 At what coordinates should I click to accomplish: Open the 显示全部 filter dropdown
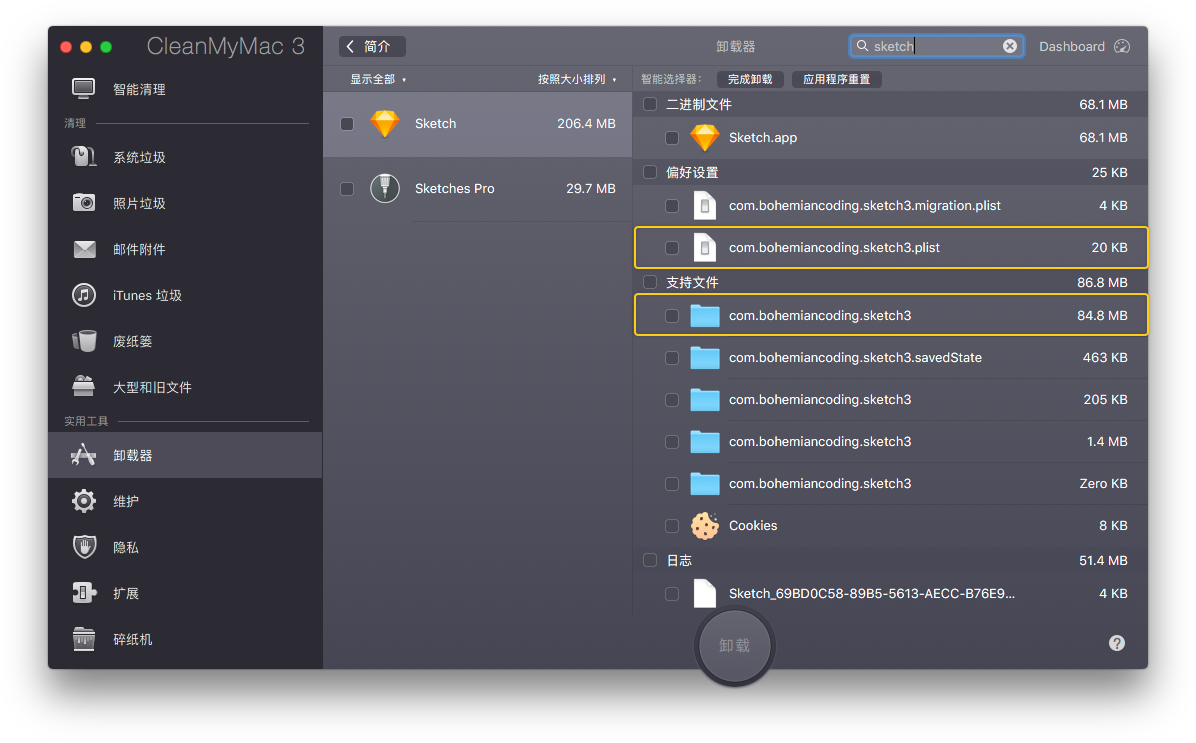[378, 79]
